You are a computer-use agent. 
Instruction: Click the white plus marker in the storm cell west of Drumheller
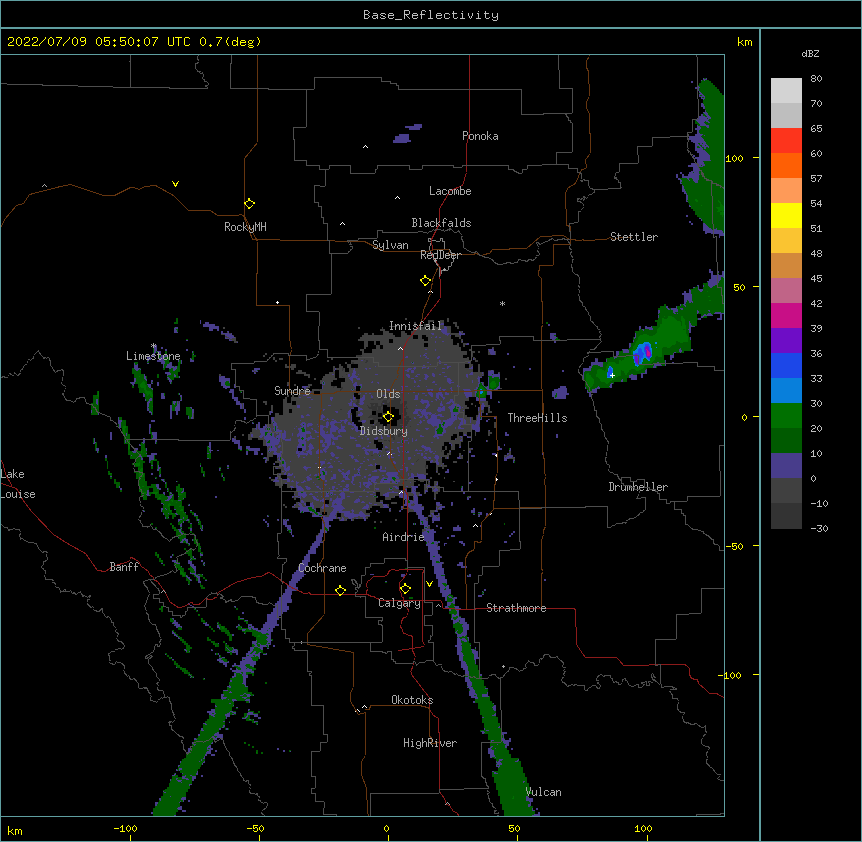[x=612, y=375]
